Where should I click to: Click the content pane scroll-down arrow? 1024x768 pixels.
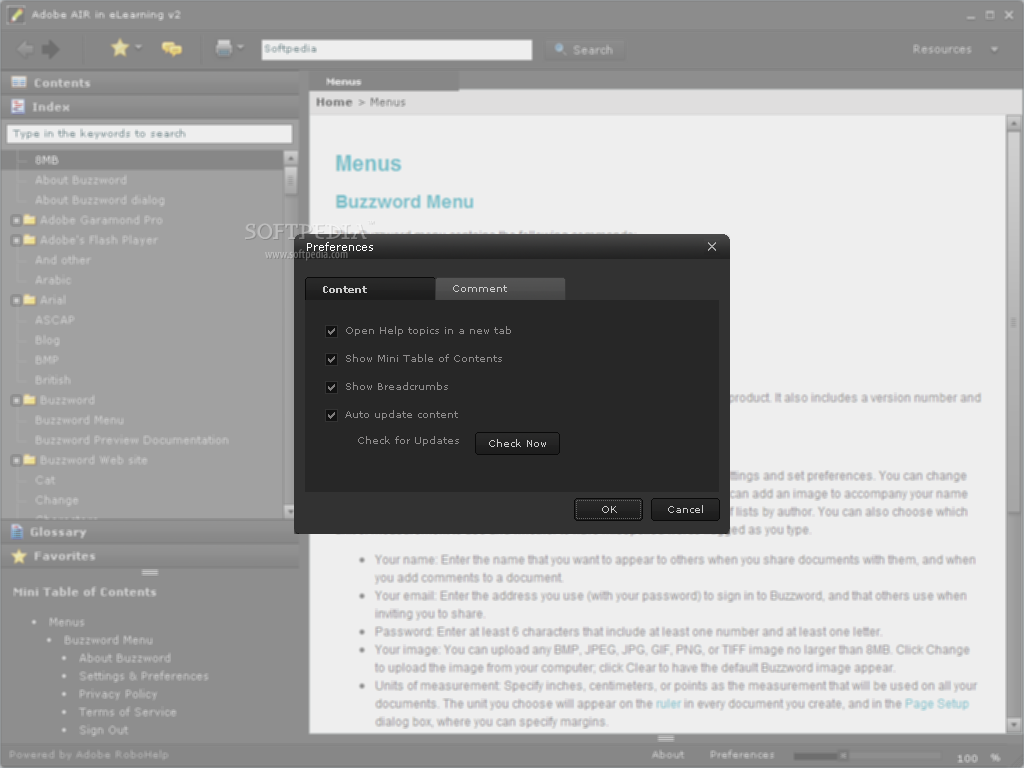(1014, 724)
